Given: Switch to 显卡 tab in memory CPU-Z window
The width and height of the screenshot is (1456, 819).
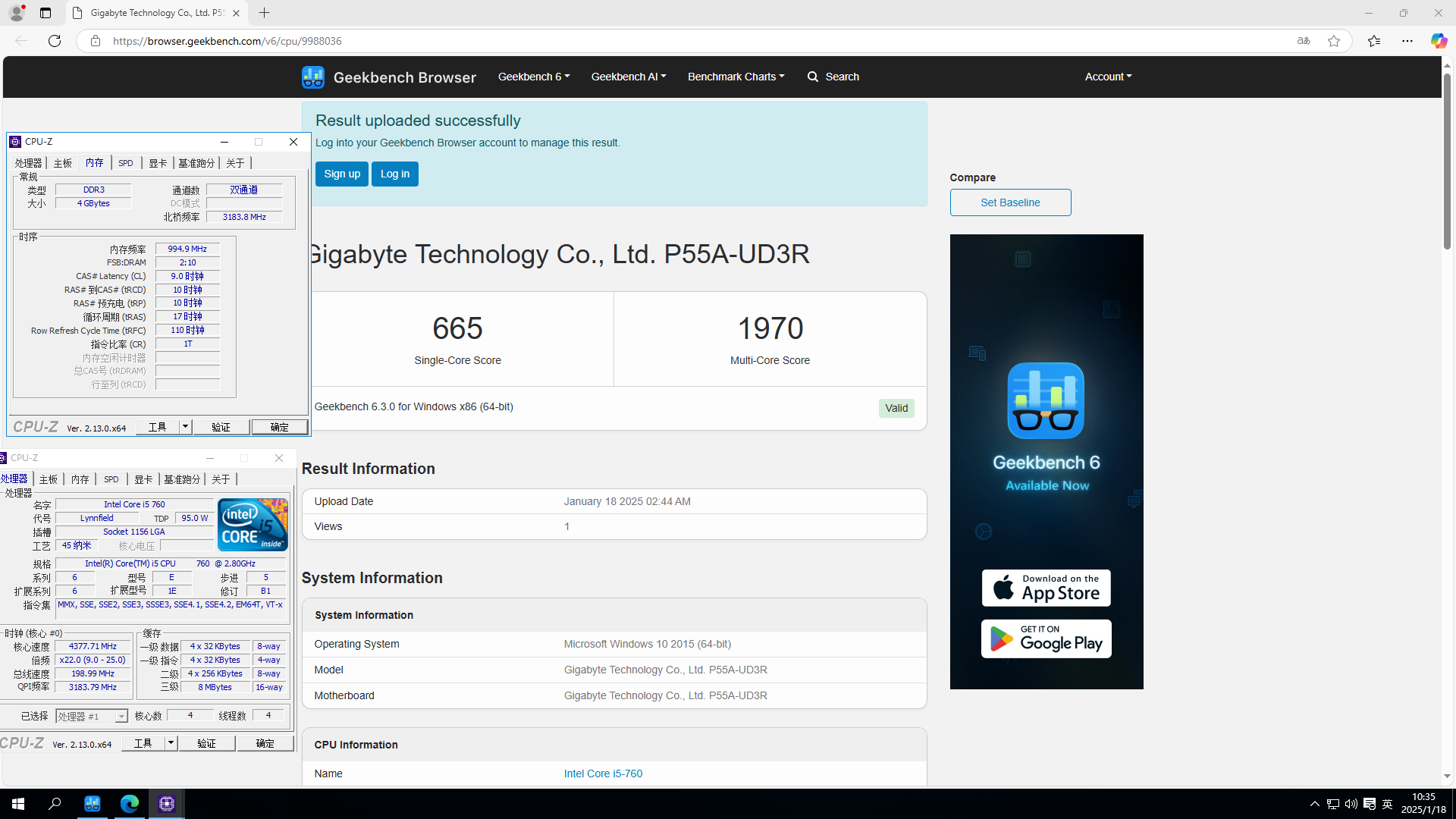Looking at the screenshot, I should point(158,163).
